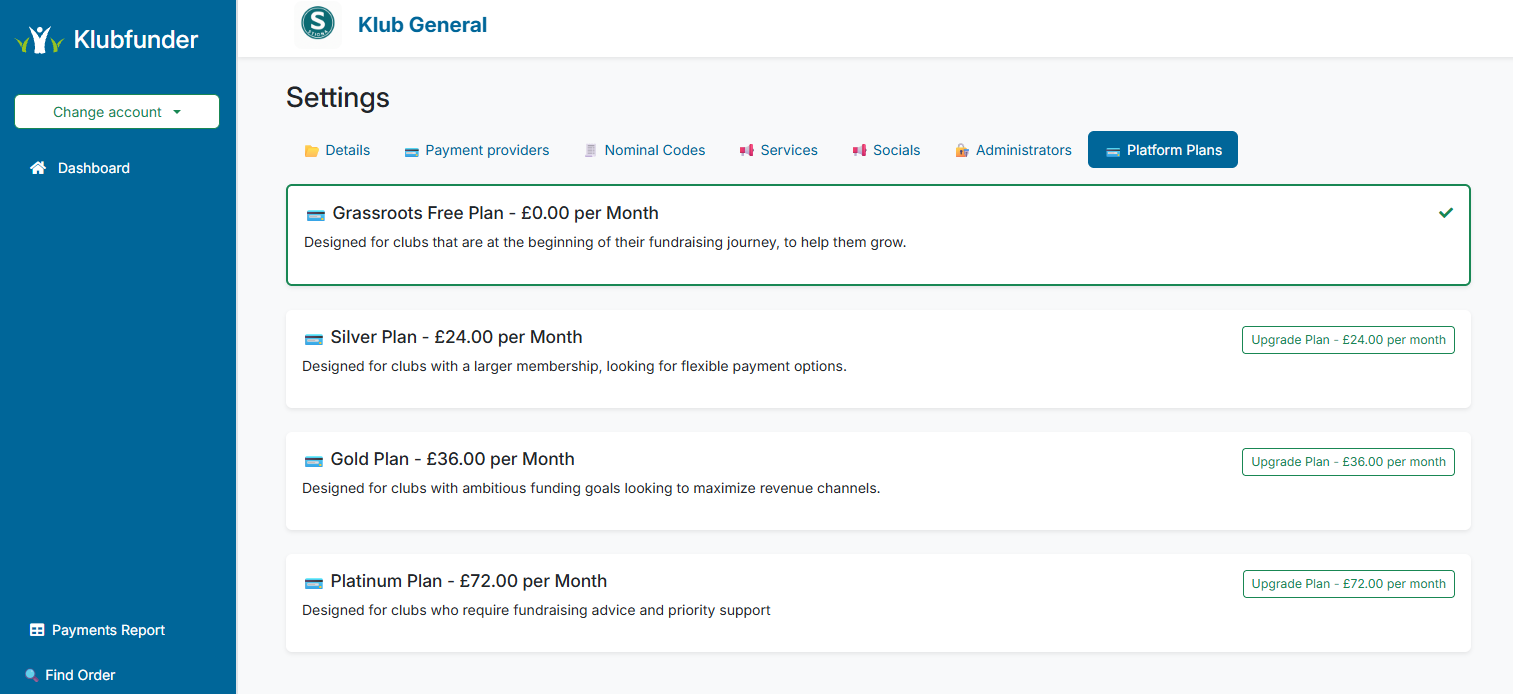The height and width of the screenshot is (694, 1513).
Task: Click the card icon beside Grassroots Free Plan
Action: [315, 214]
